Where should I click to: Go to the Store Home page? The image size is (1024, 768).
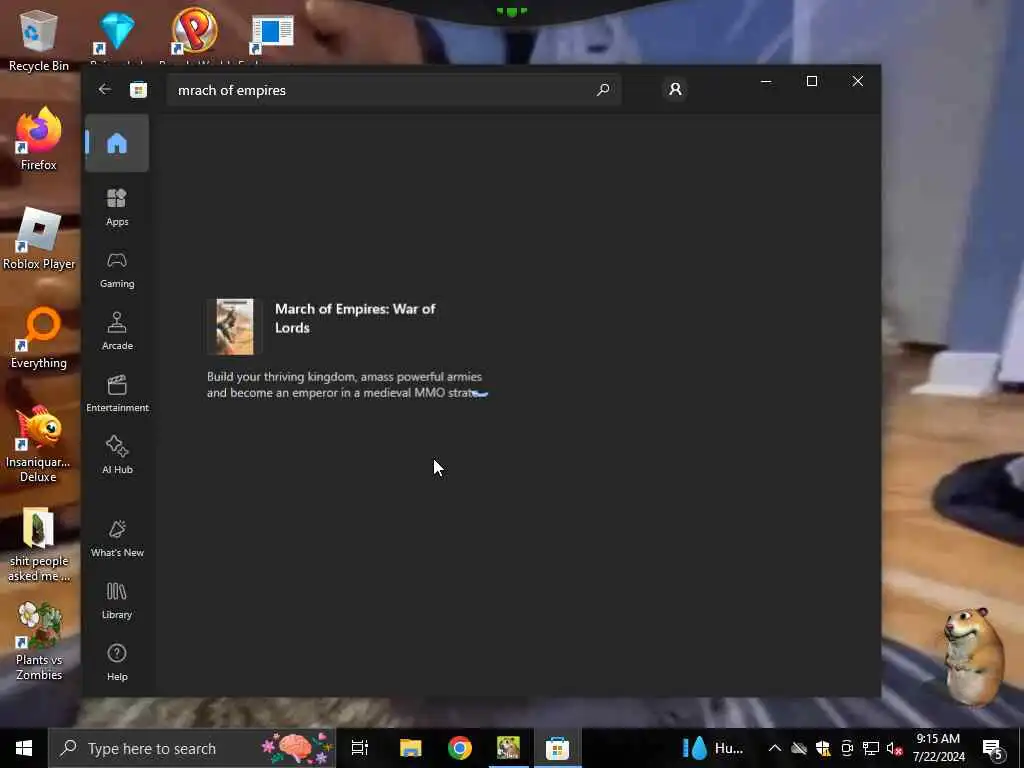[117, 143]
